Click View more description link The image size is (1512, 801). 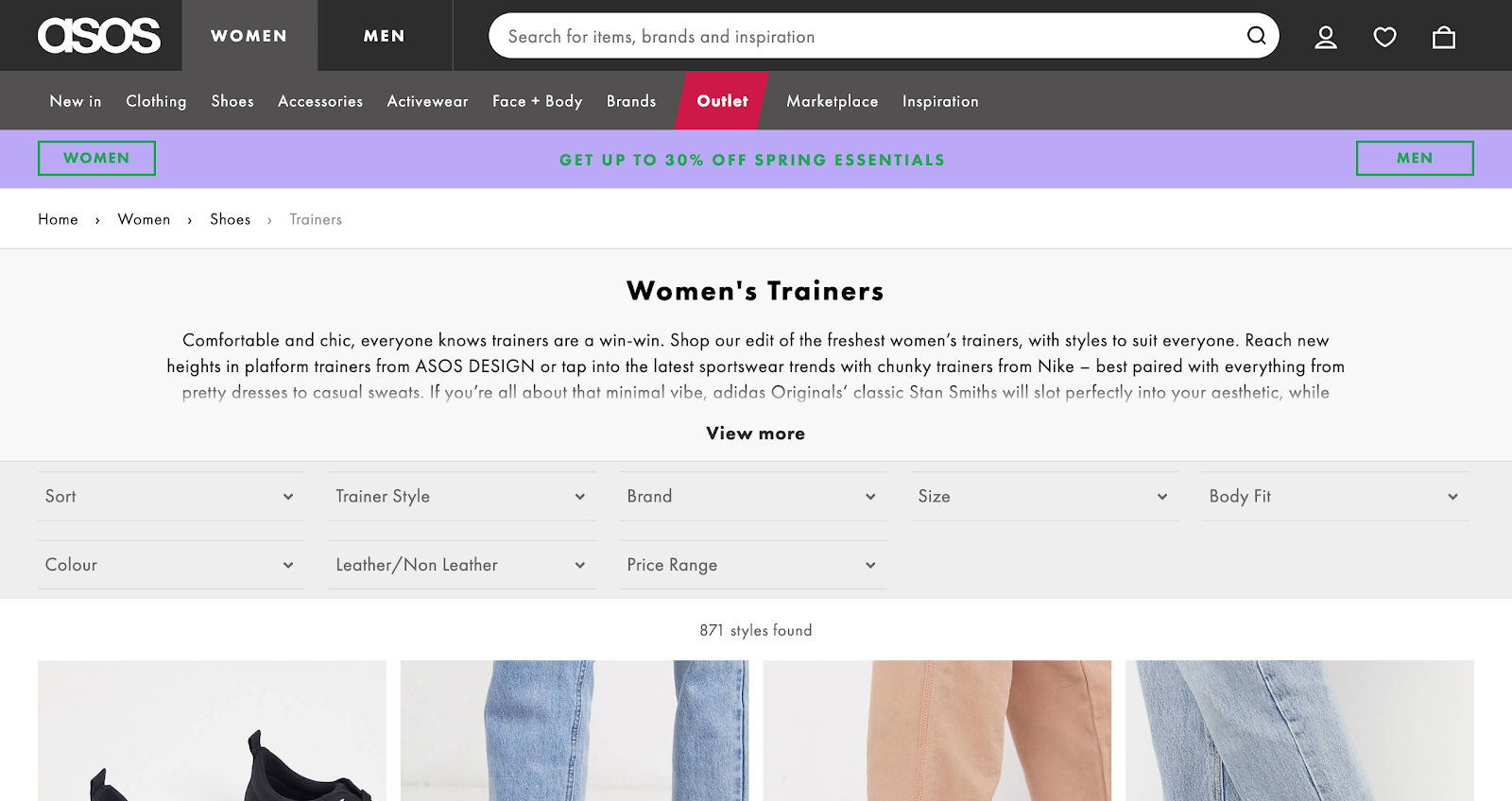tap(756, 434)
